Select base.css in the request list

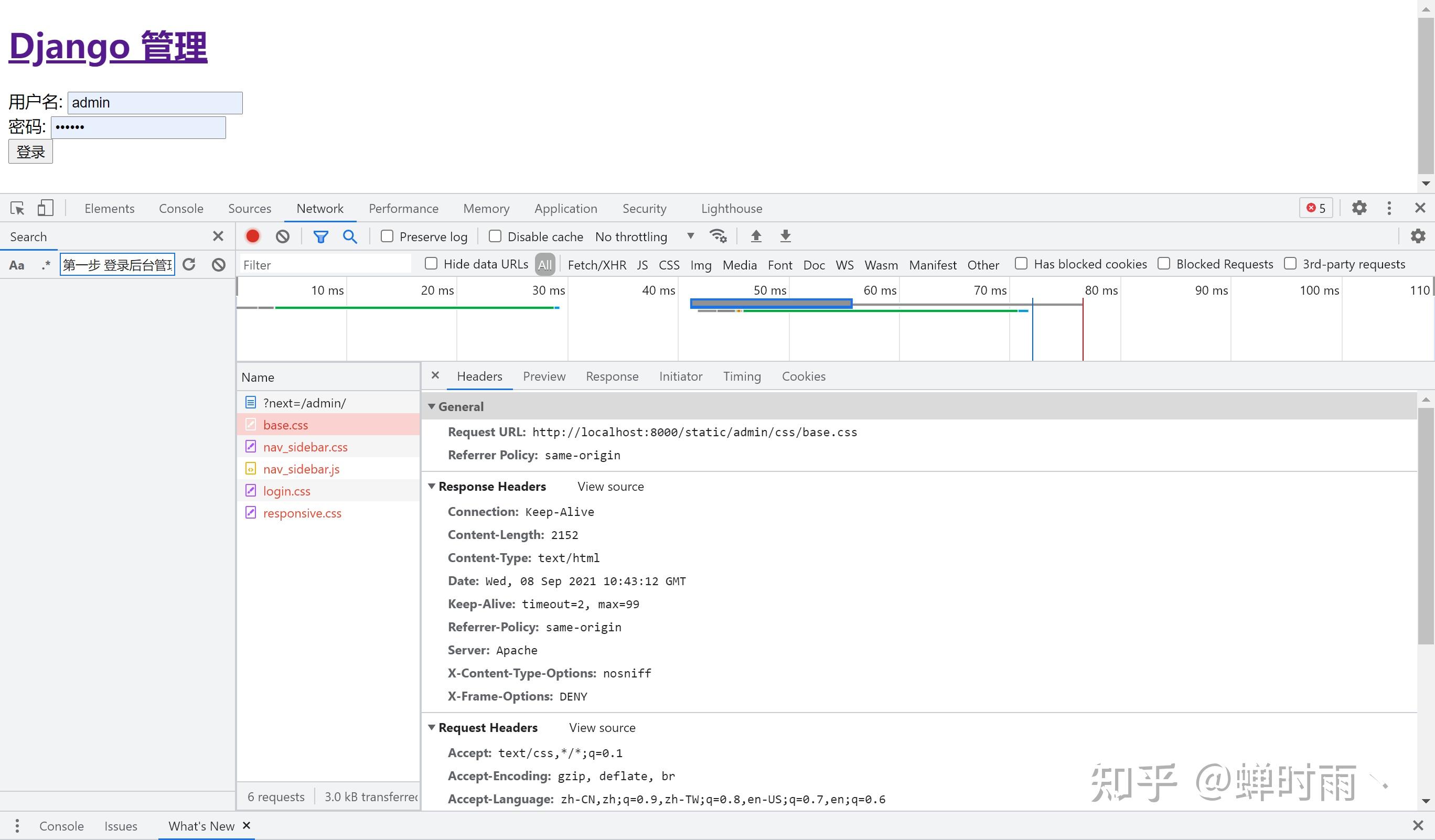pos(285,425)
